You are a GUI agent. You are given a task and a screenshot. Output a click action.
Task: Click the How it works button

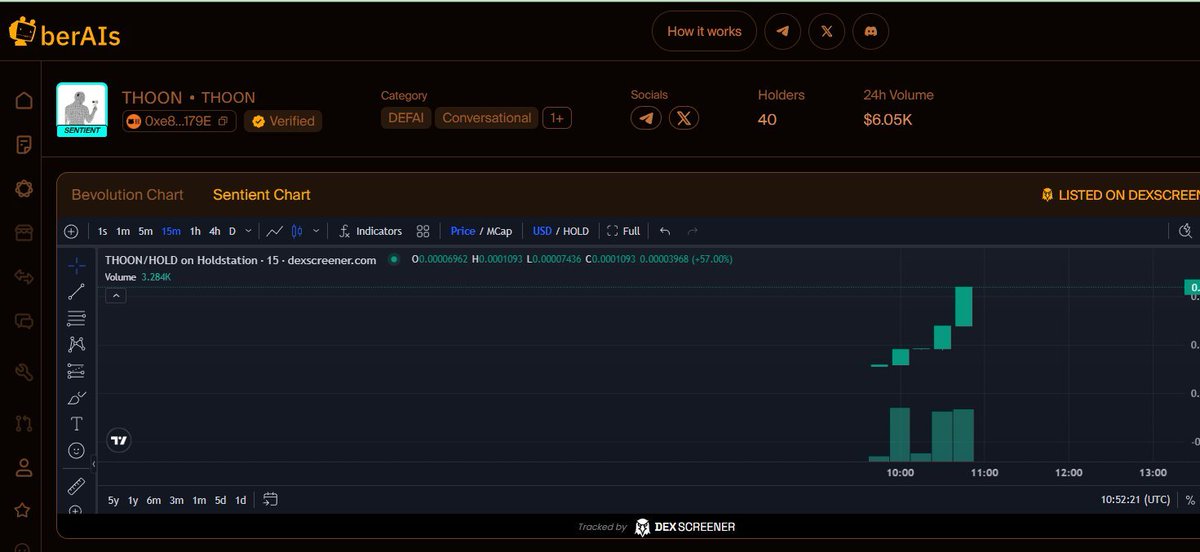[x=704, y=31]
